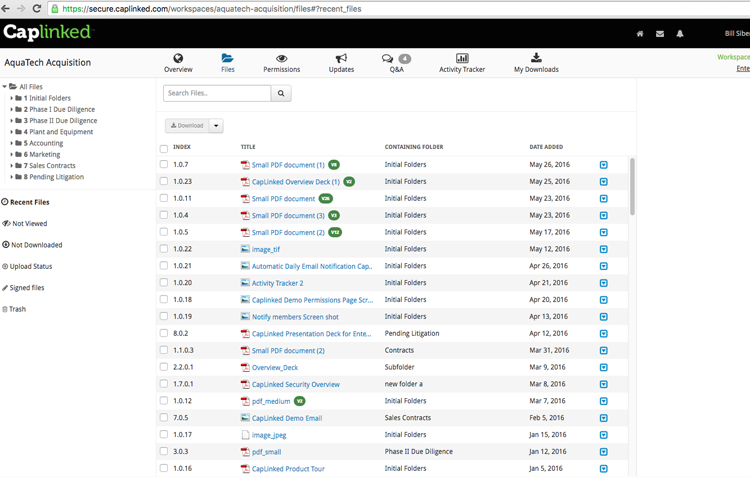This screenshot has width=750, height=480.
Task: Open notifications bell icon
Action: [x=680, y=34]
